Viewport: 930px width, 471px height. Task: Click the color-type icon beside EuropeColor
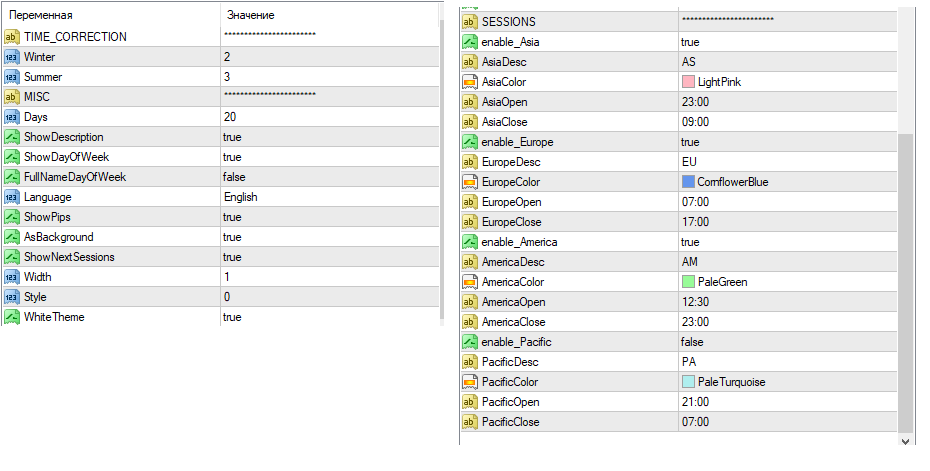click(470, 182)
